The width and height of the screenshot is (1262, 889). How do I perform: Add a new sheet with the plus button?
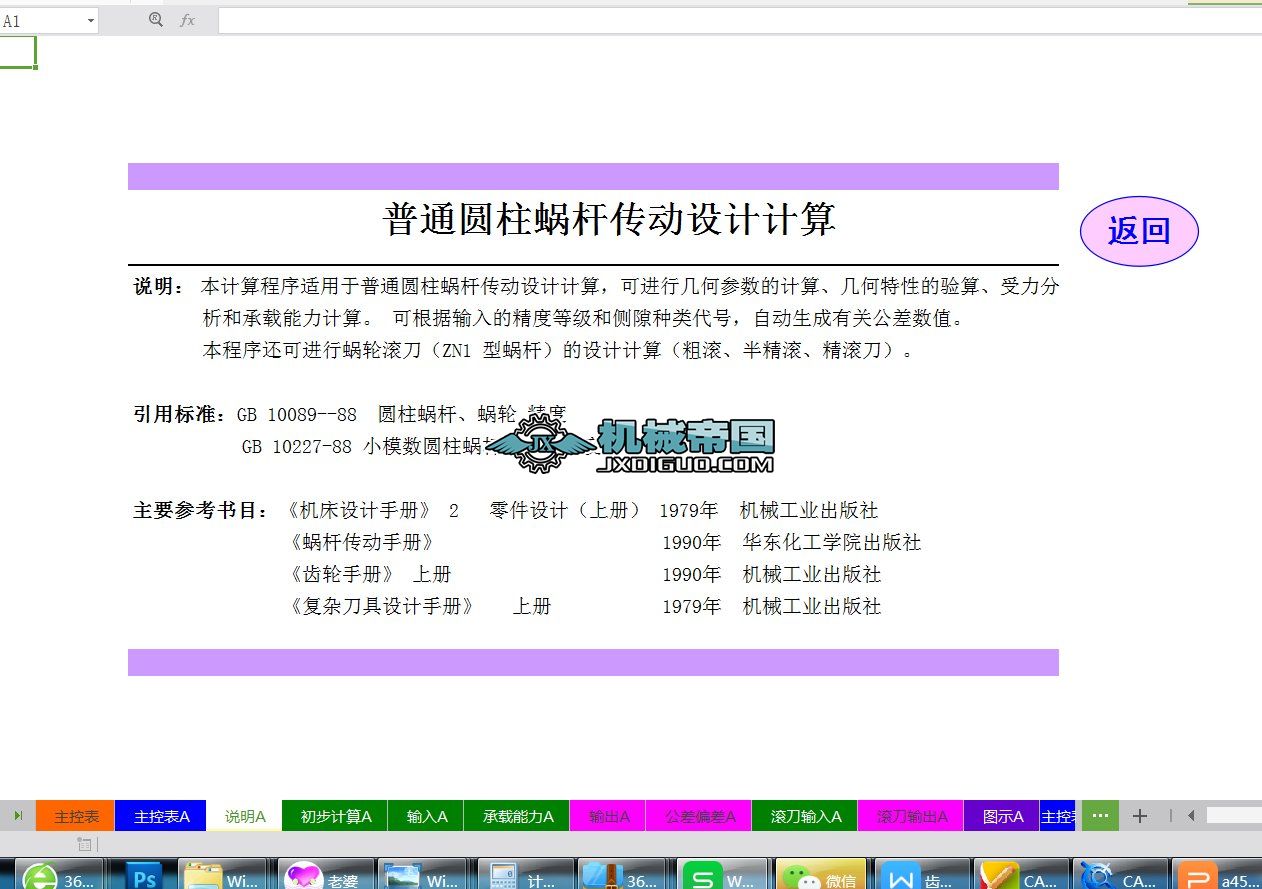click(1139, 816)
